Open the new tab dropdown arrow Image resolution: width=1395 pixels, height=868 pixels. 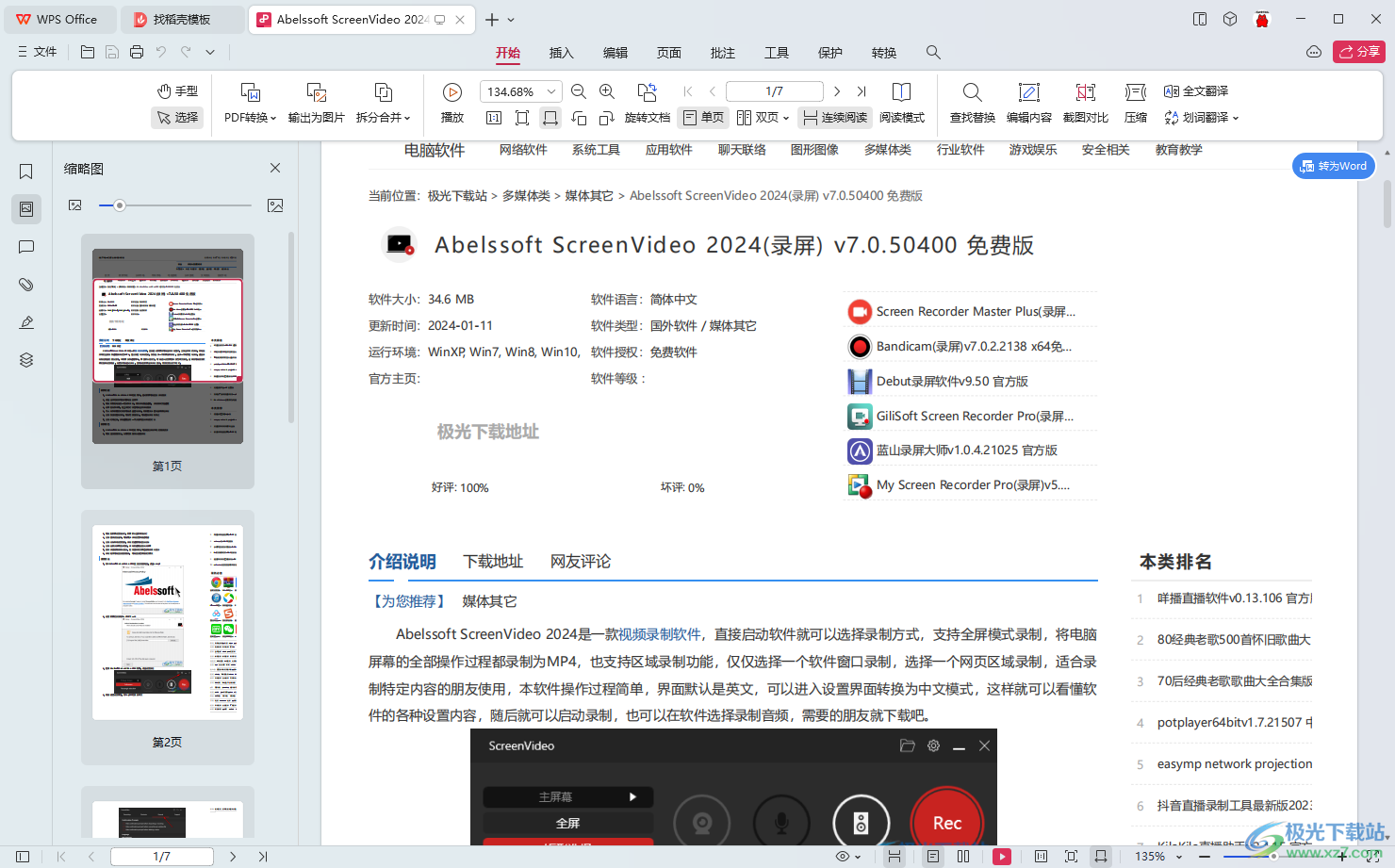511,19
